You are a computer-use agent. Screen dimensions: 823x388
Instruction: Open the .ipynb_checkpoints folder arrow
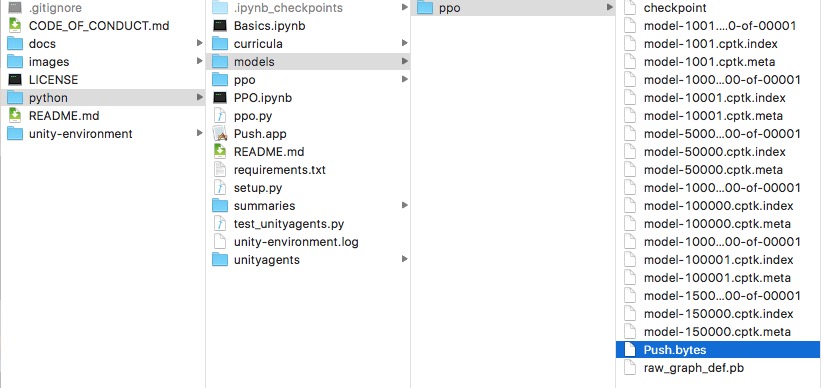coord(405,7)
